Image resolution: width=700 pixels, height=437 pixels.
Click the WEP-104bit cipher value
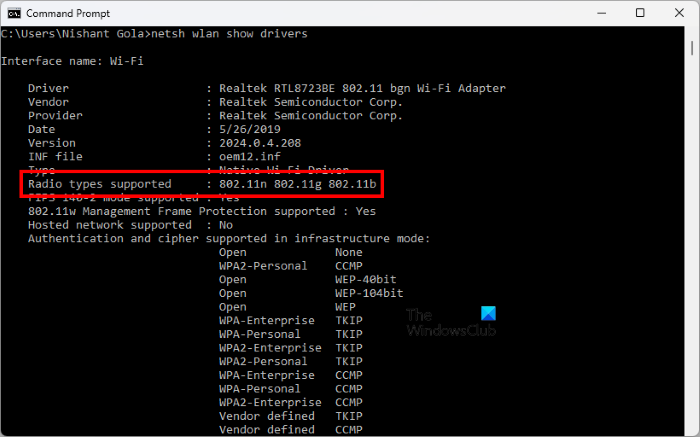pos(369,293)
